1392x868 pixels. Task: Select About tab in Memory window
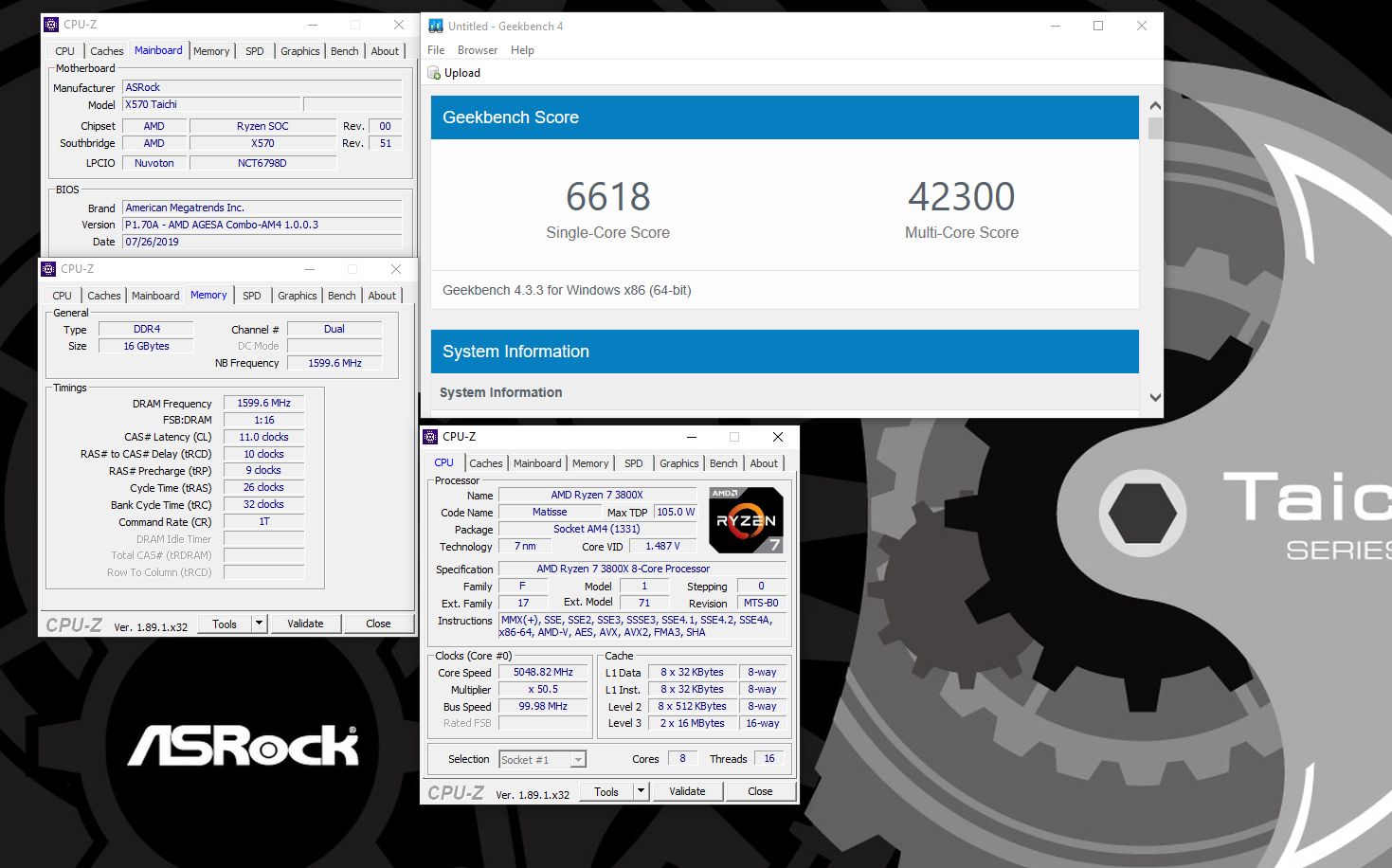click(382, 296)
